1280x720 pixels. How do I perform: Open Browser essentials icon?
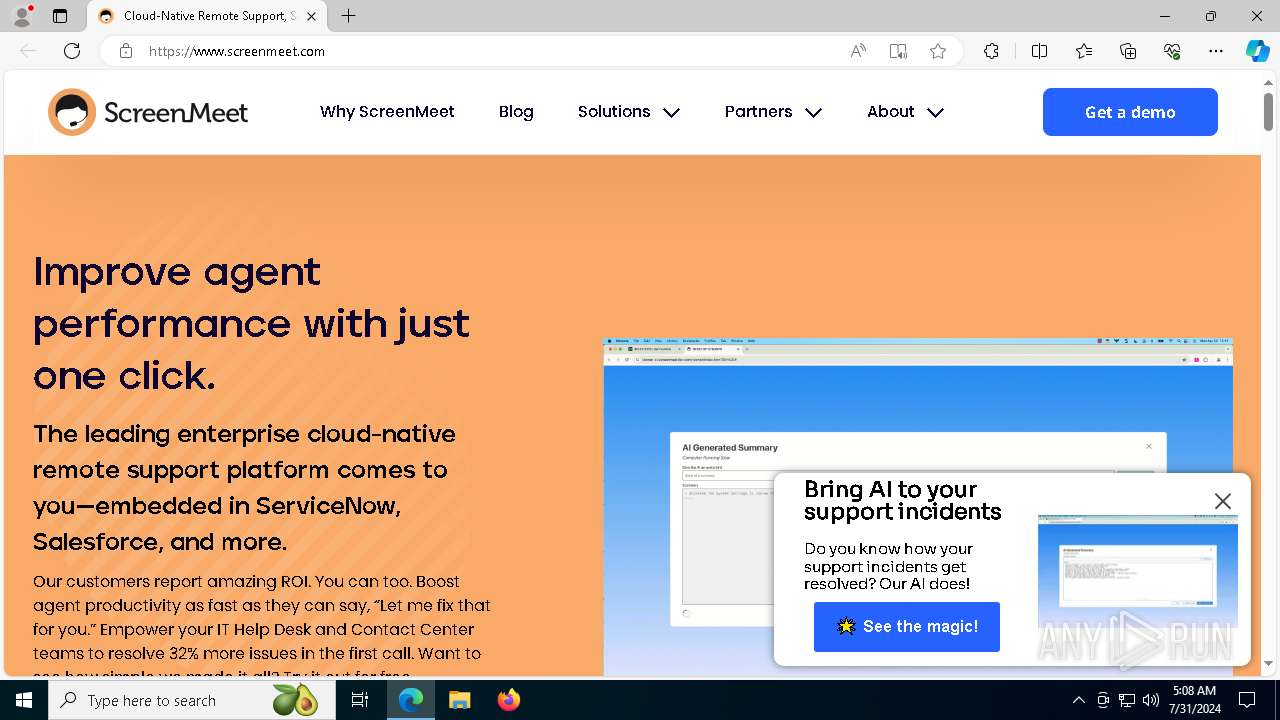pos(1172,51)
